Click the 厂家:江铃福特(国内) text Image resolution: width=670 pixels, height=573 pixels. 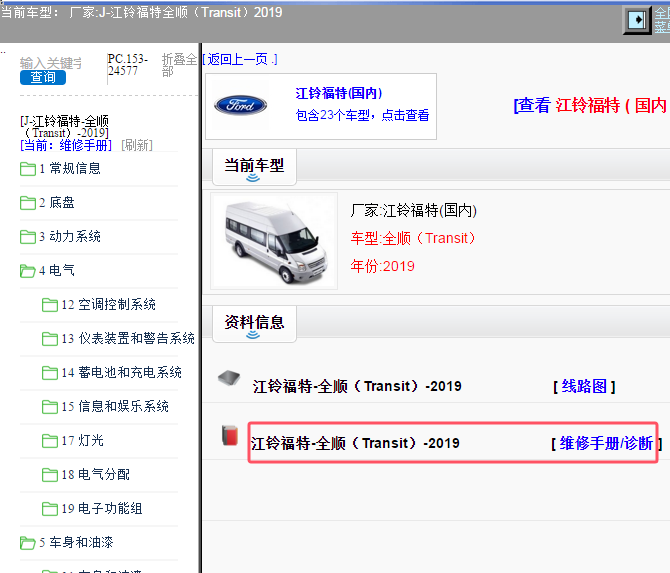pyautogui.click(x=414, y=210)
